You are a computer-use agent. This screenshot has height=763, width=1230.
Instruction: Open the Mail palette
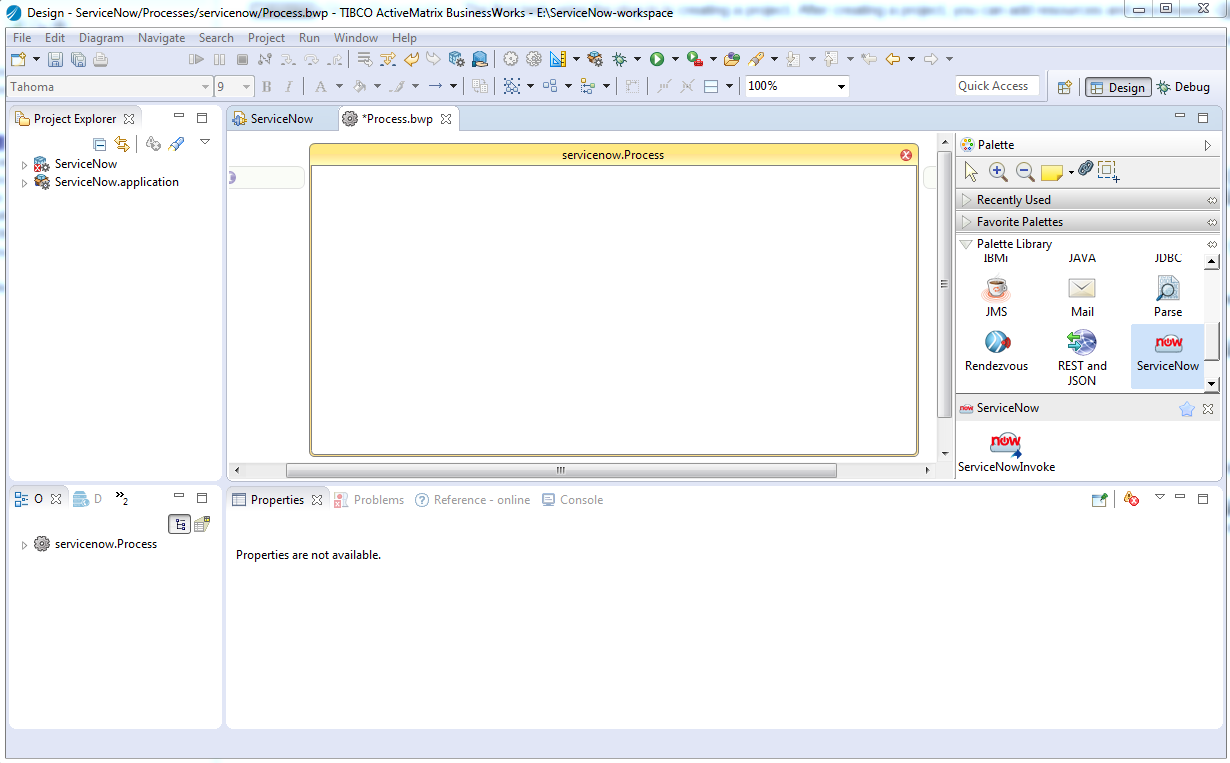point(1082,297)
